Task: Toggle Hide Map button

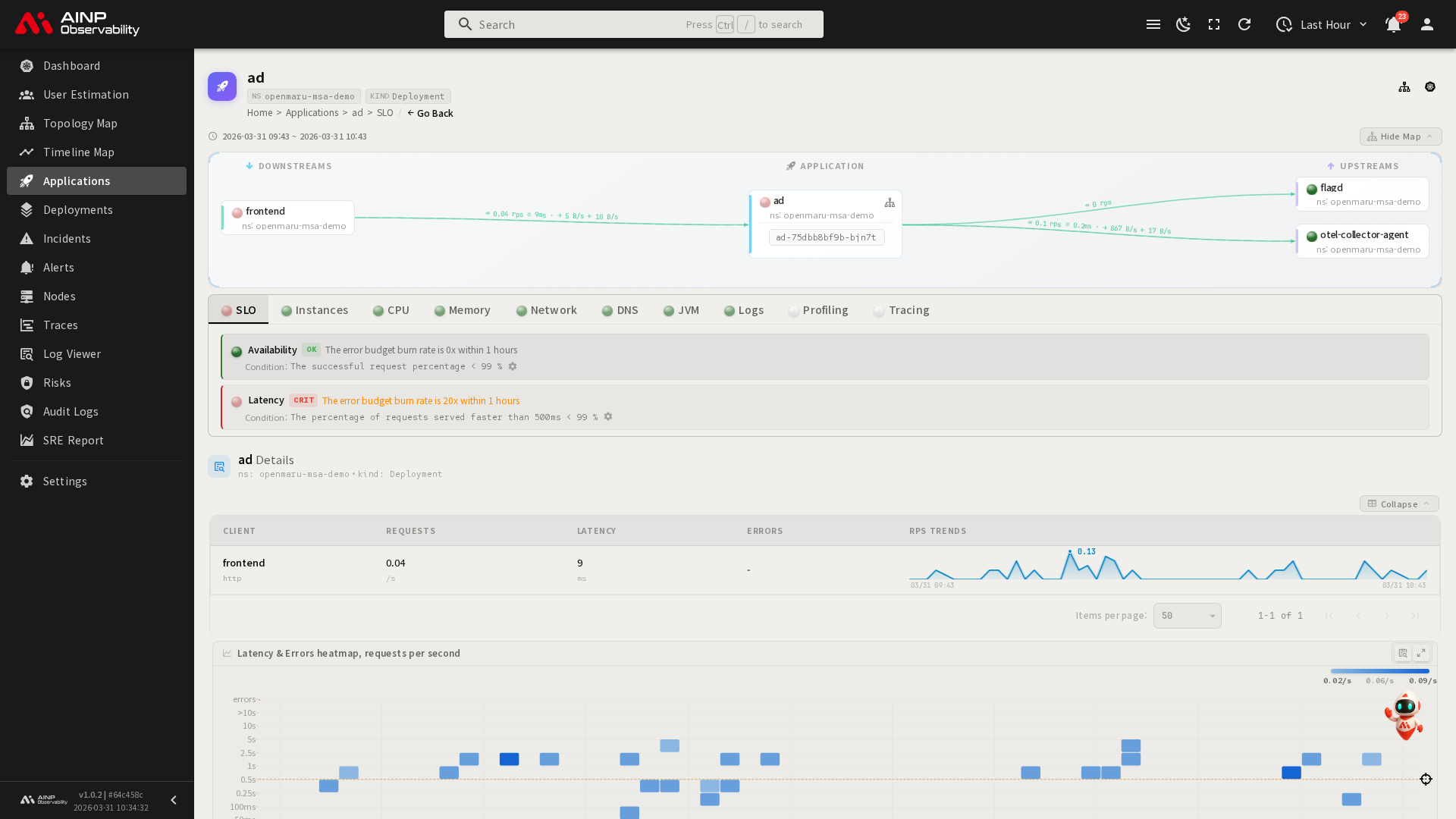Action: 1400,136
